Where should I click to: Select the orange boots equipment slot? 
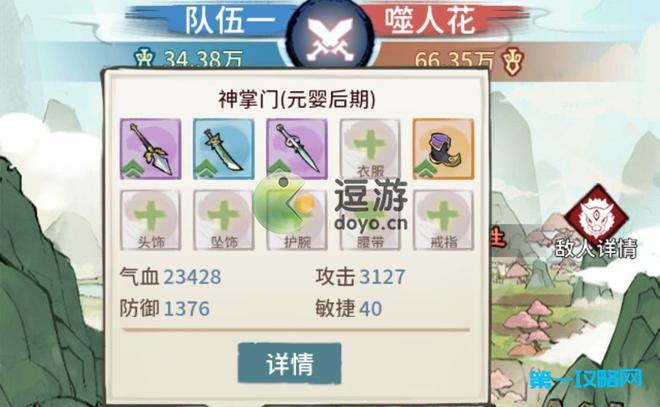[x=443, y=149]
